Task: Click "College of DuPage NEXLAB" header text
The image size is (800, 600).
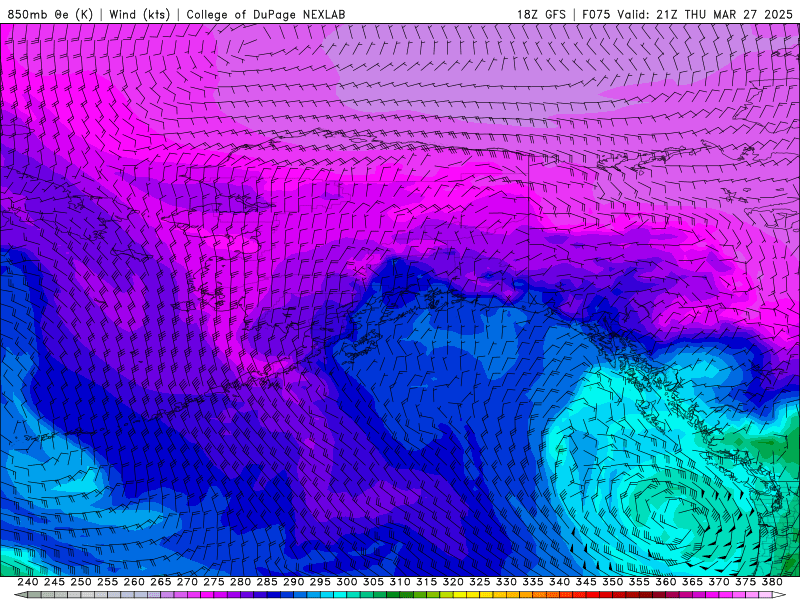Action: point(266,14)
